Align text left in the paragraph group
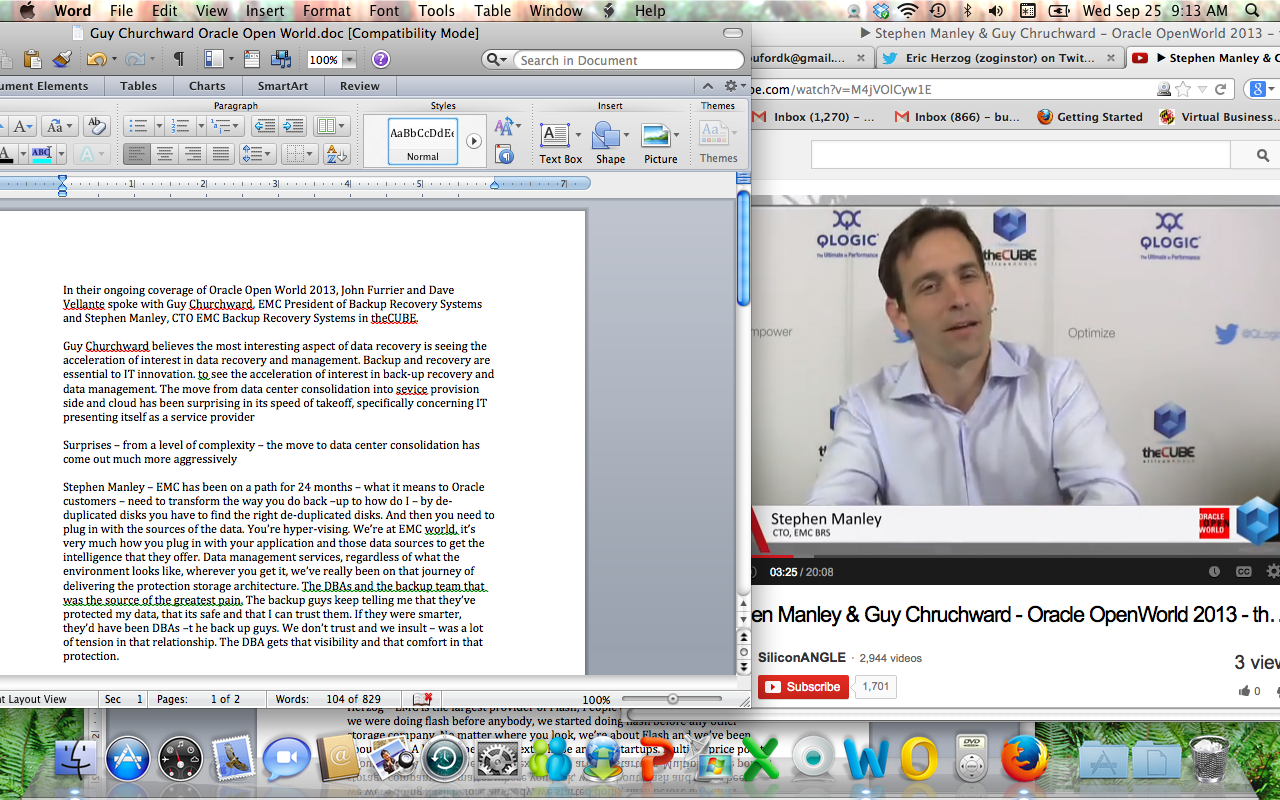The width and height of the screenshot is (1280, 800). point(137,154)
